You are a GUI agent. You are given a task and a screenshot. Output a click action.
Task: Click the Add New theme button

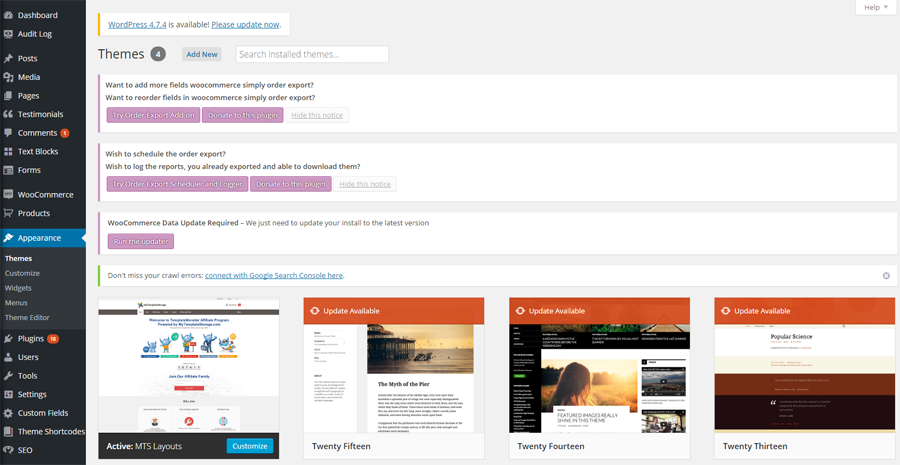tap(202, 54)
